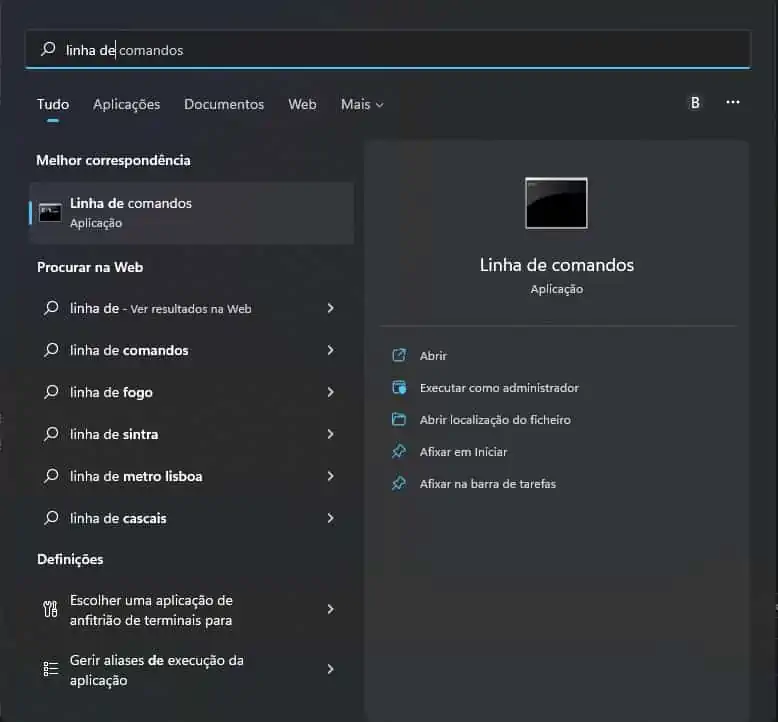778x722 pixels.
Task: Open 'Escolher uma aplicação de anfitrião de terminais' setting
Action: (x=191, y=610)
